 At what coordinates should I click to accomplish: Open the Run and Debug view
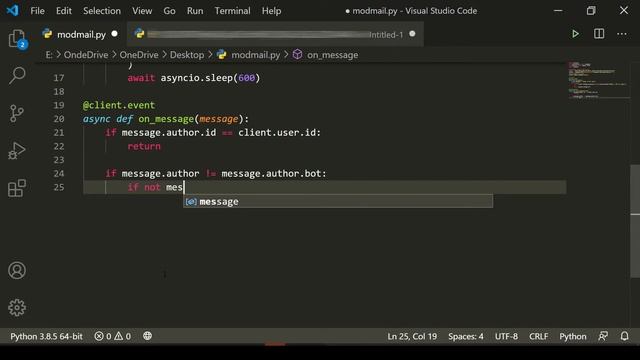click(x=17, y=151)
